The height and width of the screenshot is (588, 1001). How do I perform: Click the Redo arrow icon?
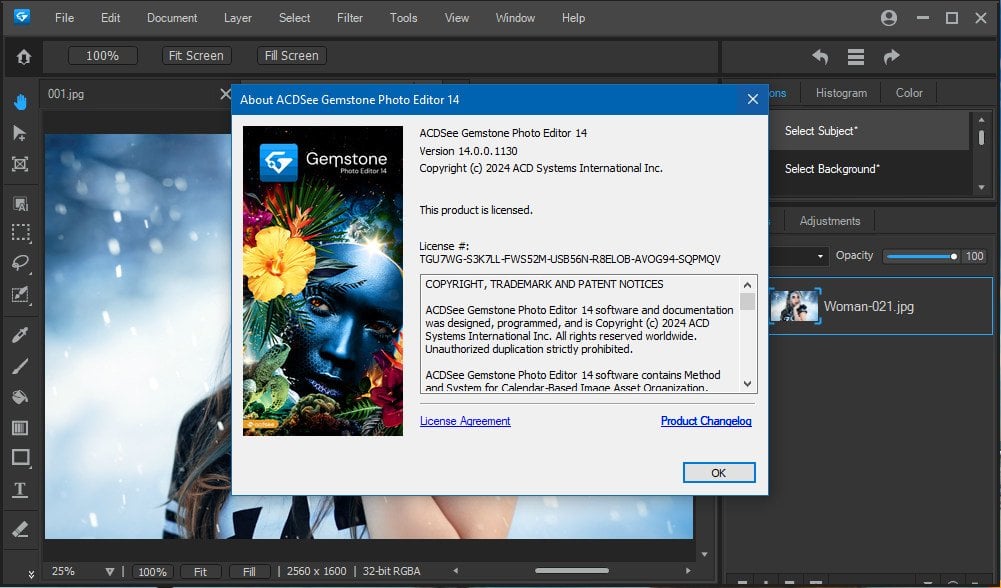click(892, 57)
